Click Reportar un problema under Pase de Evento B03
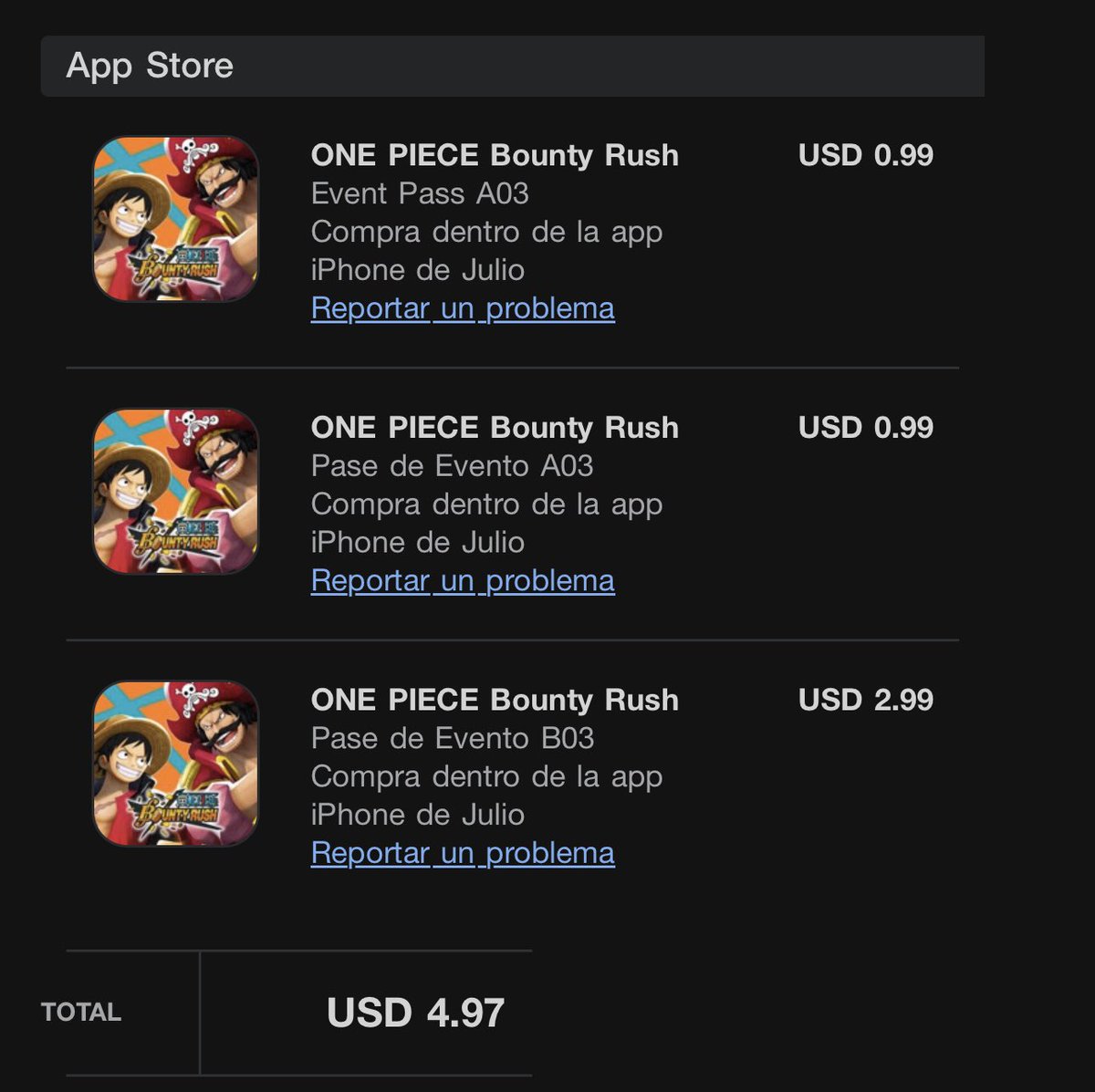Image resolution: width=1095 pixels, height=1092 pixels. (463, 853)
